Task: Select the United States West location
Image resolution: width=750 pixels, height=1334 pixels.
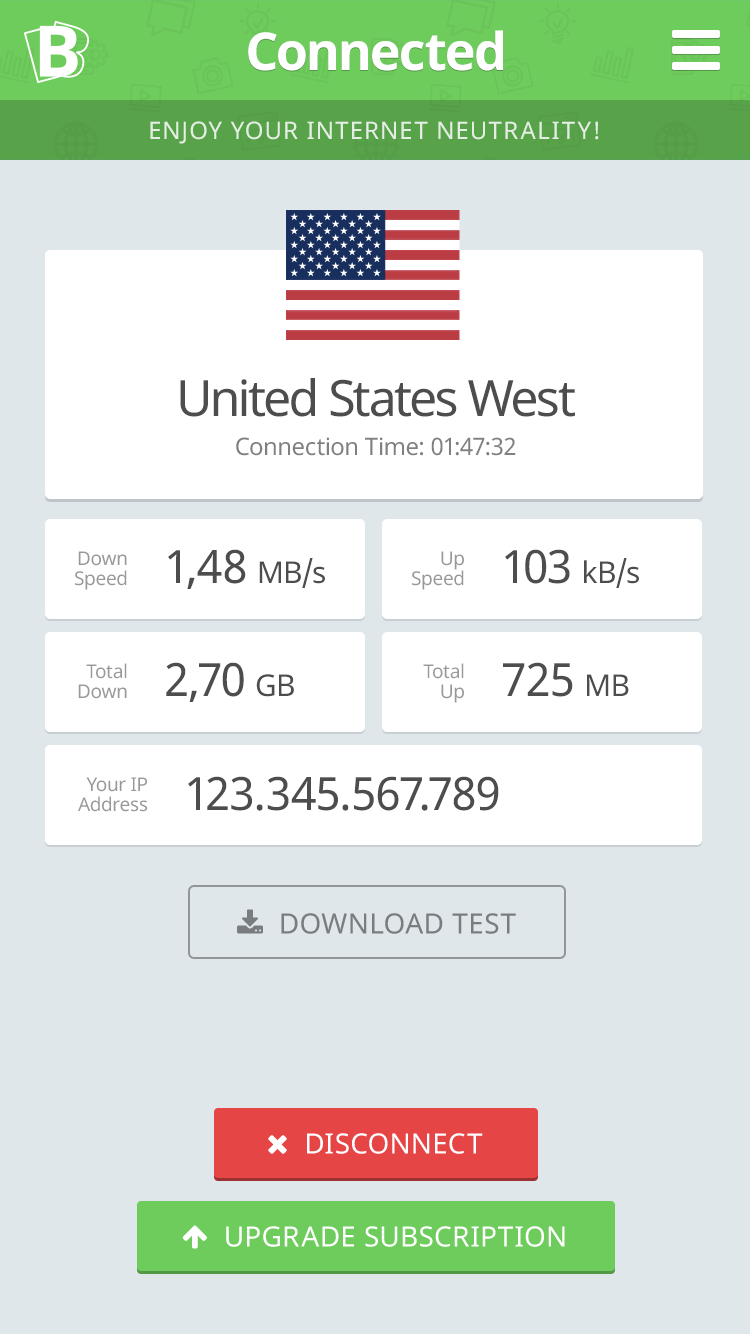Action: (x=375, y=398)
